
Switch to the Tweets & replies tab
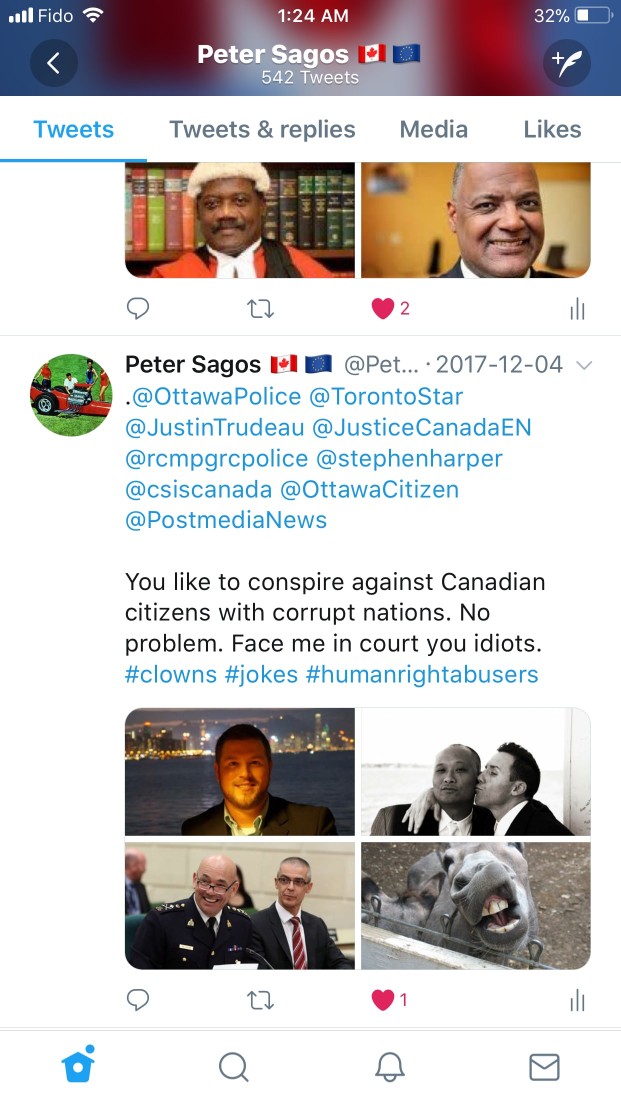pyautogui.click(x=262, y=130)
